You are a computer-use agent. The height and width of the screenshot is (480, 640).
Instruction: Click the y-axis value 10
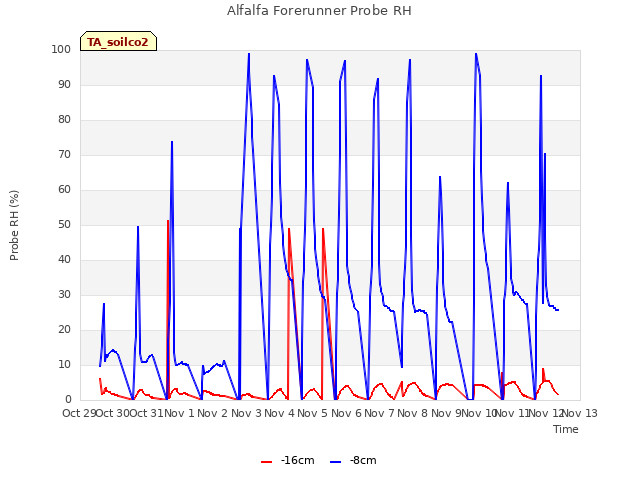tap(64, 364)
